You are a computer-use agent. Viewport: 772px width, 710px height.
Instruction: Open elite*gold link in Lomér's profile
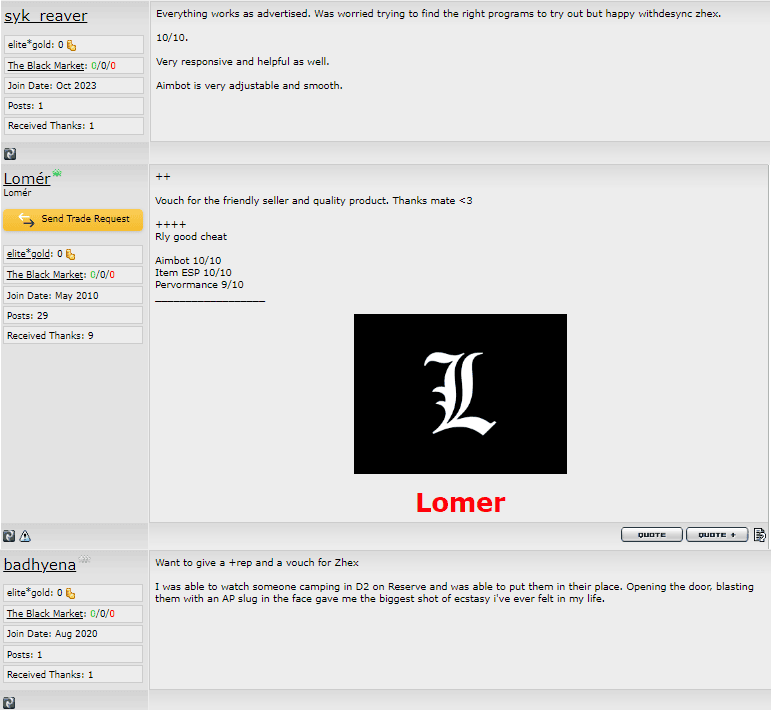[30, 254]
